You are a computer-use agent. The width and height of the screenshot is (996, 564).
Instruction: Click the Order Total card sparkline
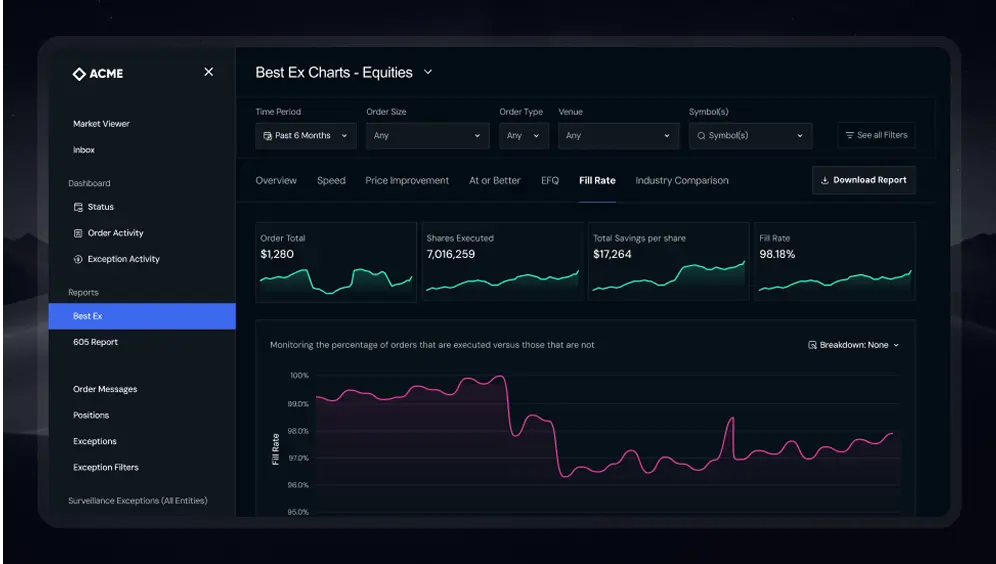(336, 281)
